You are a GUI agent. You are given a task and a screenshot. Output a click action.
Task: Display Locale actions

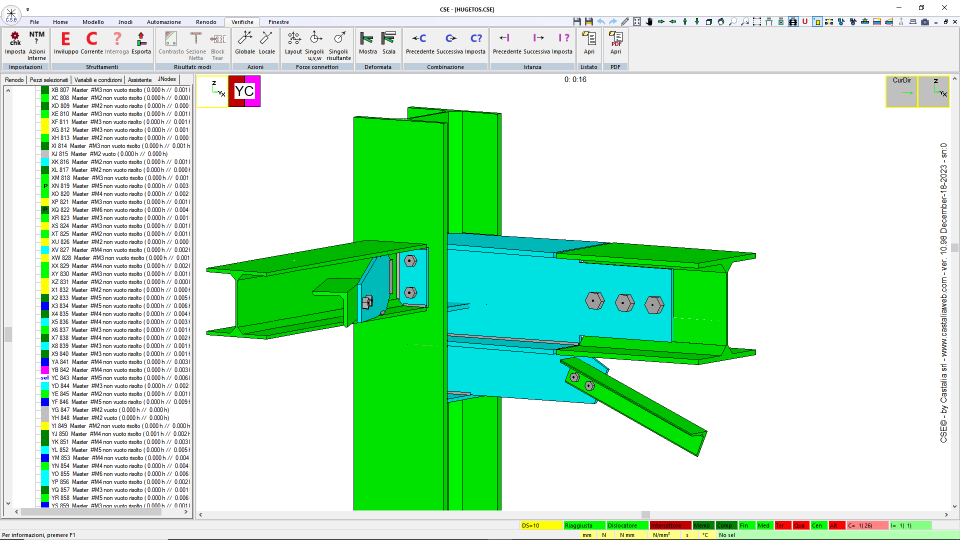click(x=266, y=43)
